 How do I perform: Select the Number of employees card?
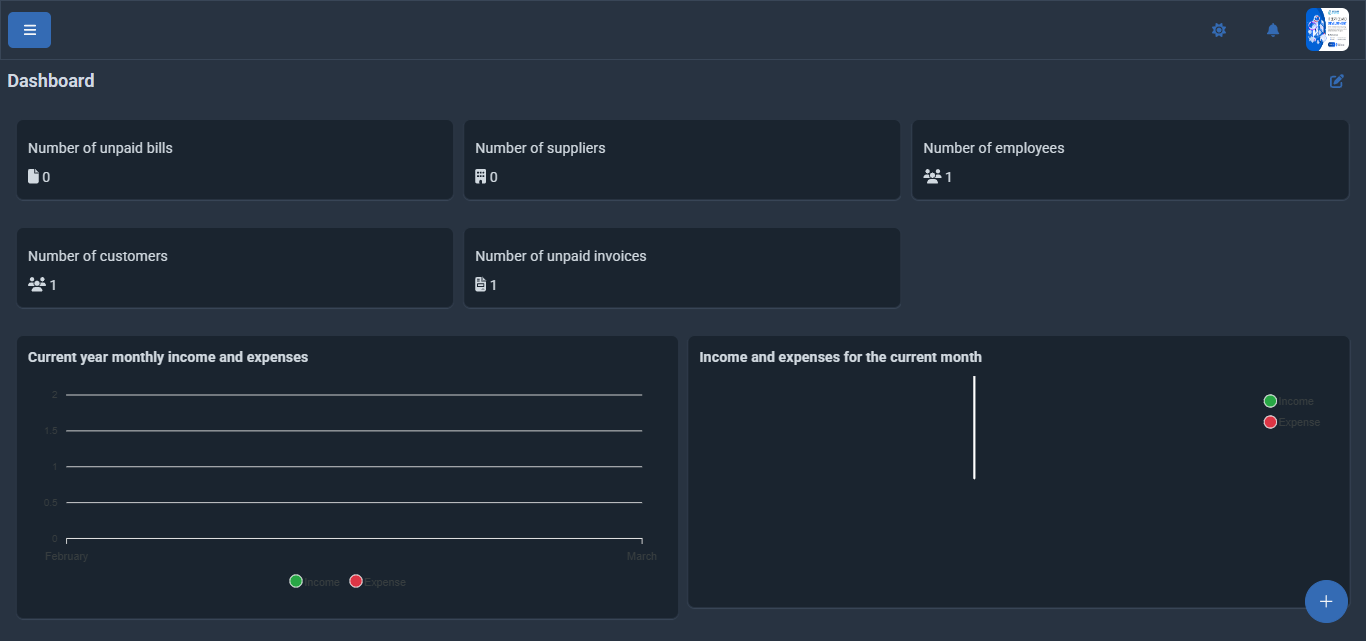point(1130,161)
